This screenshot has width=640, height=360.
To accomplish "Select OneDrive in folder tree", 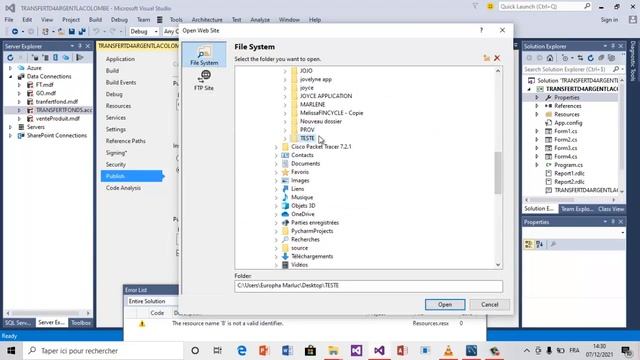I will tap(302, 214).
